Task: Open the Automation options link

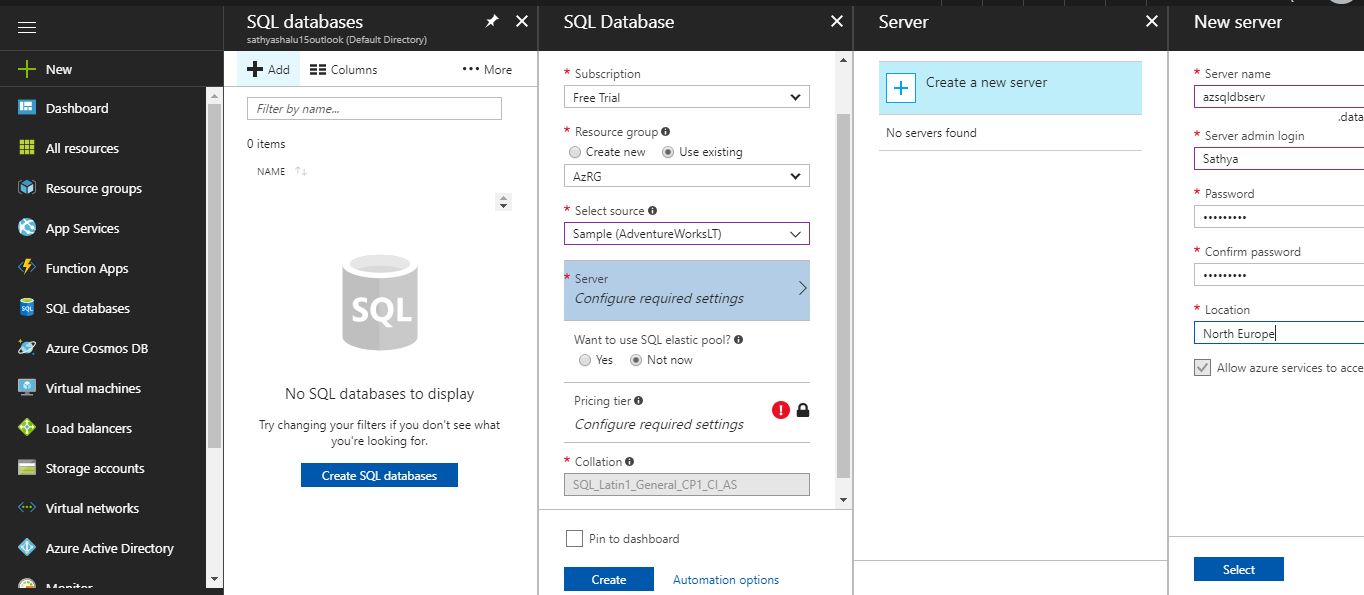Action: 726,579
